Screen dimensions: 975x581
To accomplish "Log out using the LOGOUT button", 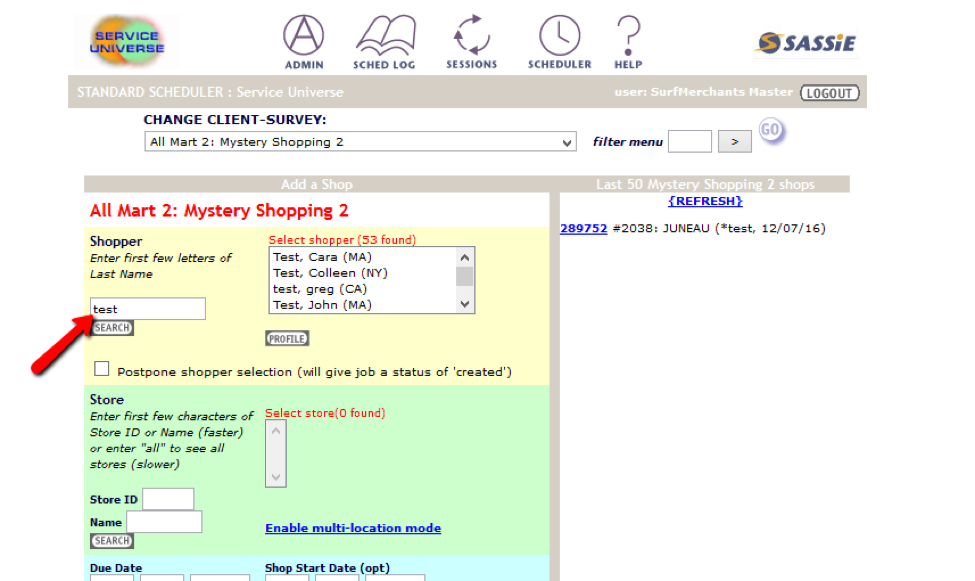I will pyautogui.click(x=829, y=93).
